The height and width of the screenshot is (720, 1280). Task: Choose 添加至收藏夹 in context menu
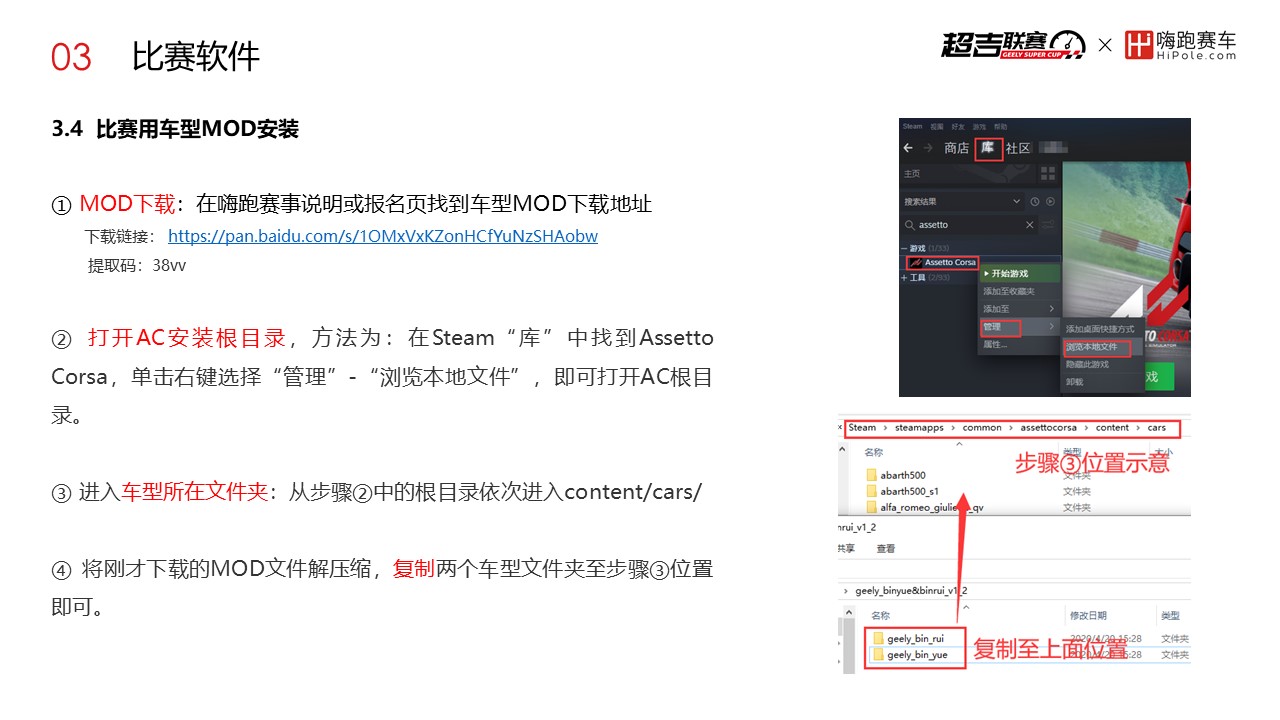[x=1019, y=291]
